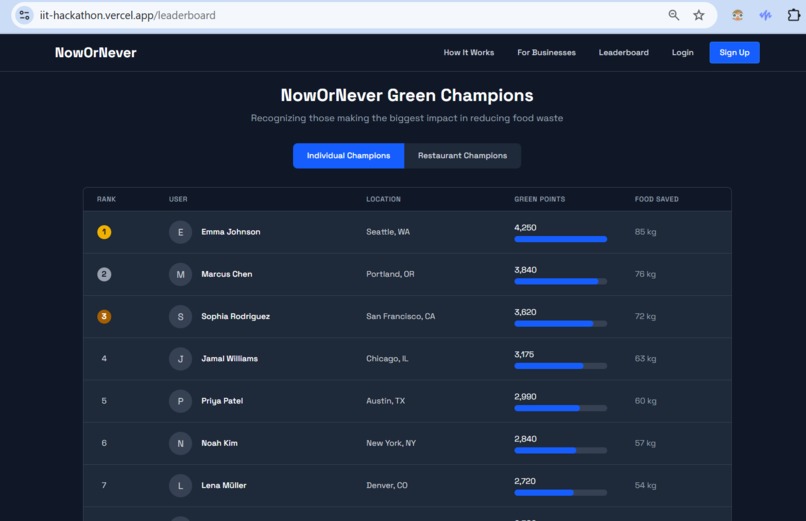Click Priya Patel's green points progress bar
Viewport: 806px width, 521px height.
point(561,408)
